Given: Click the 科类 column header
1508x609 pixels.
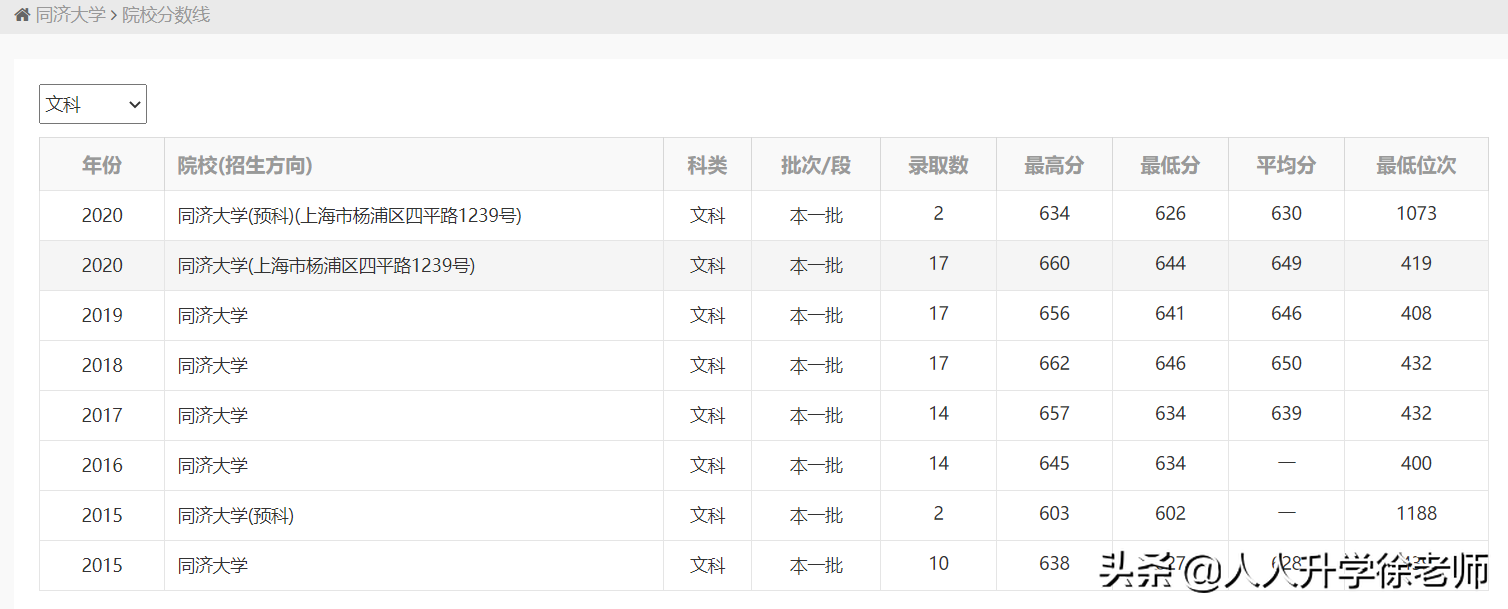Looking at the screenshot, I should coord(707,165).
